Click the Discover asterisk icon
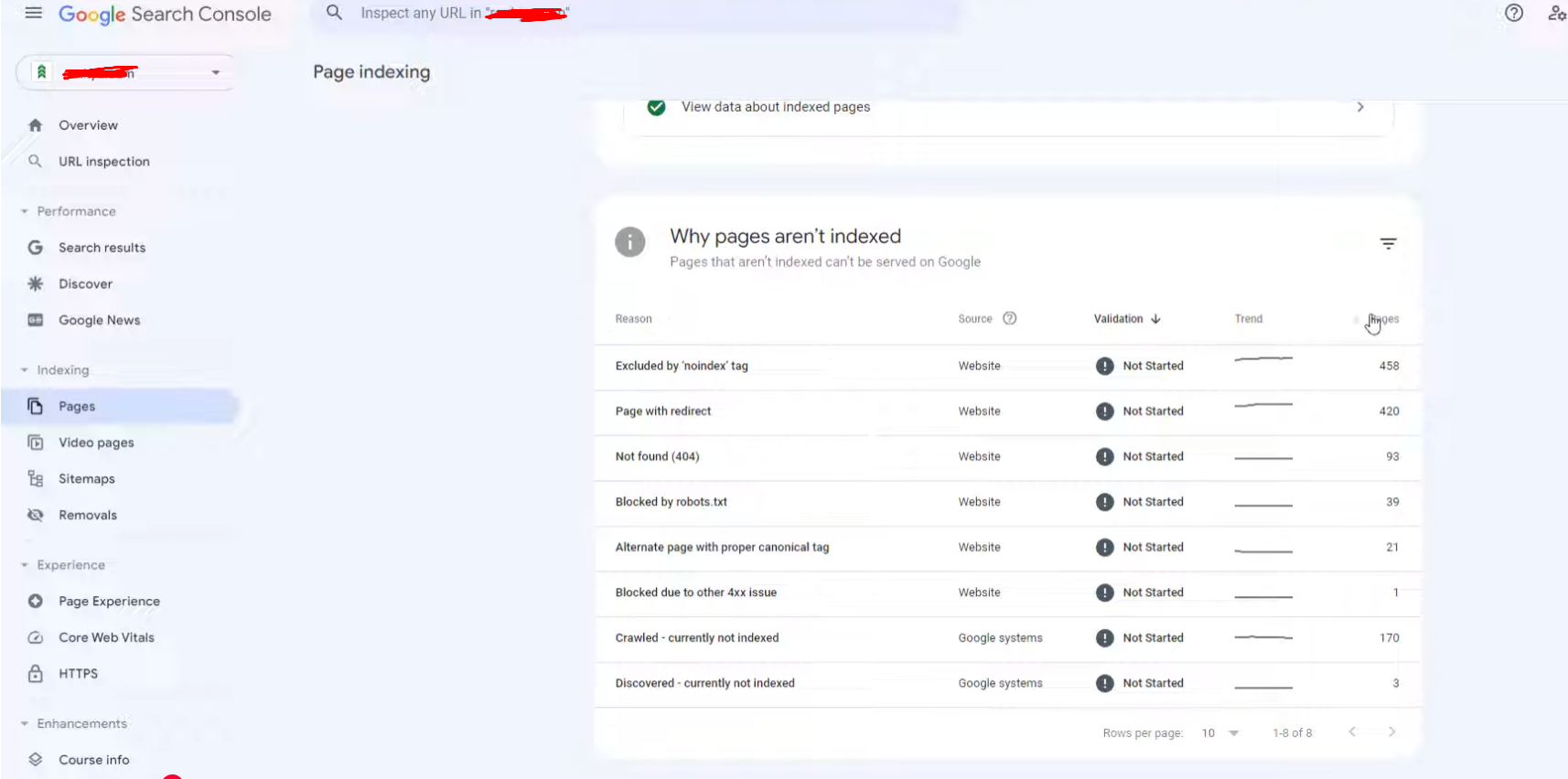Screen dimensions: 1568x779 pos(36,283)
